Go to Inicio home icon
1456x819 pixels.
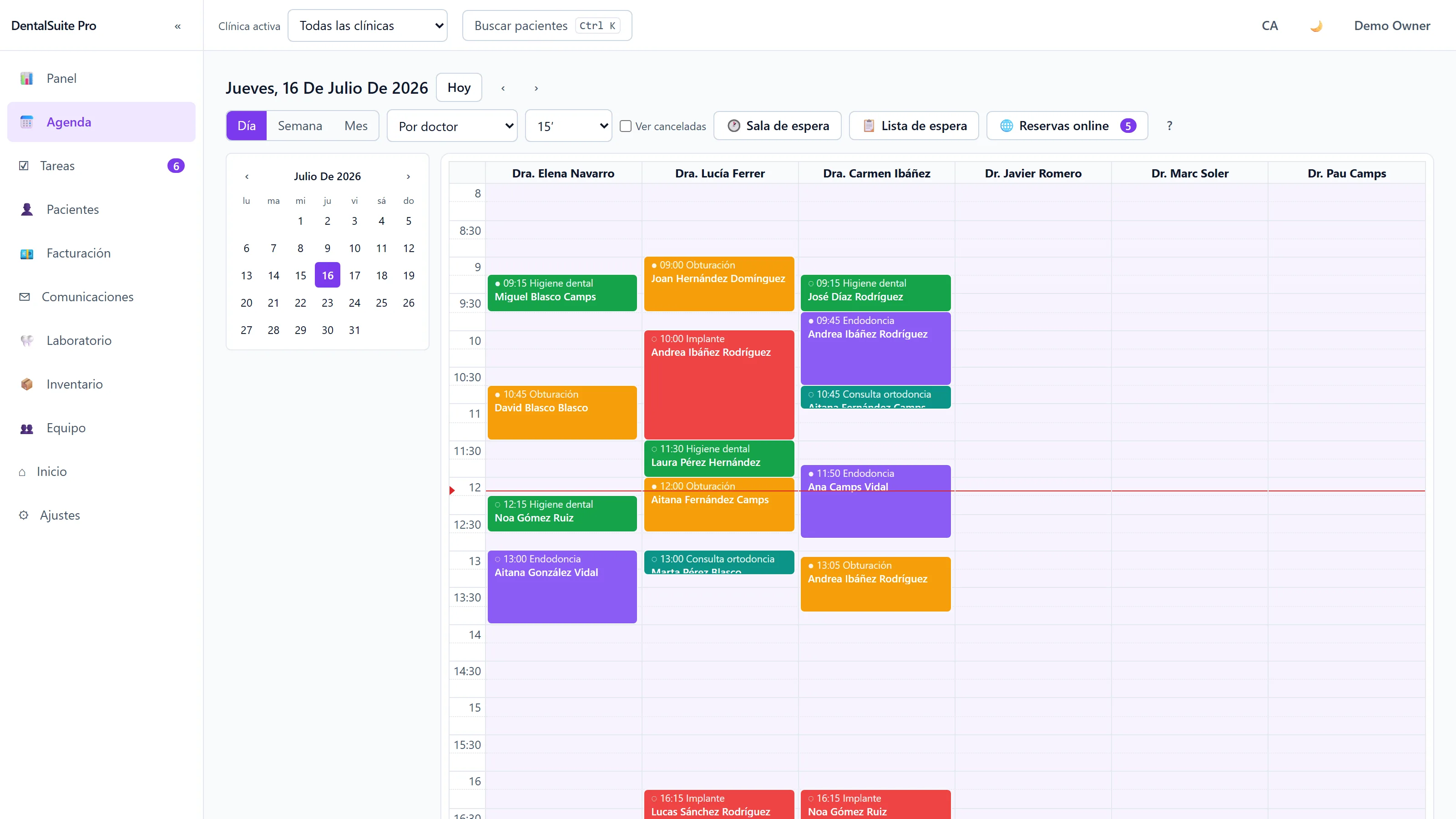(x=22, y=472)
